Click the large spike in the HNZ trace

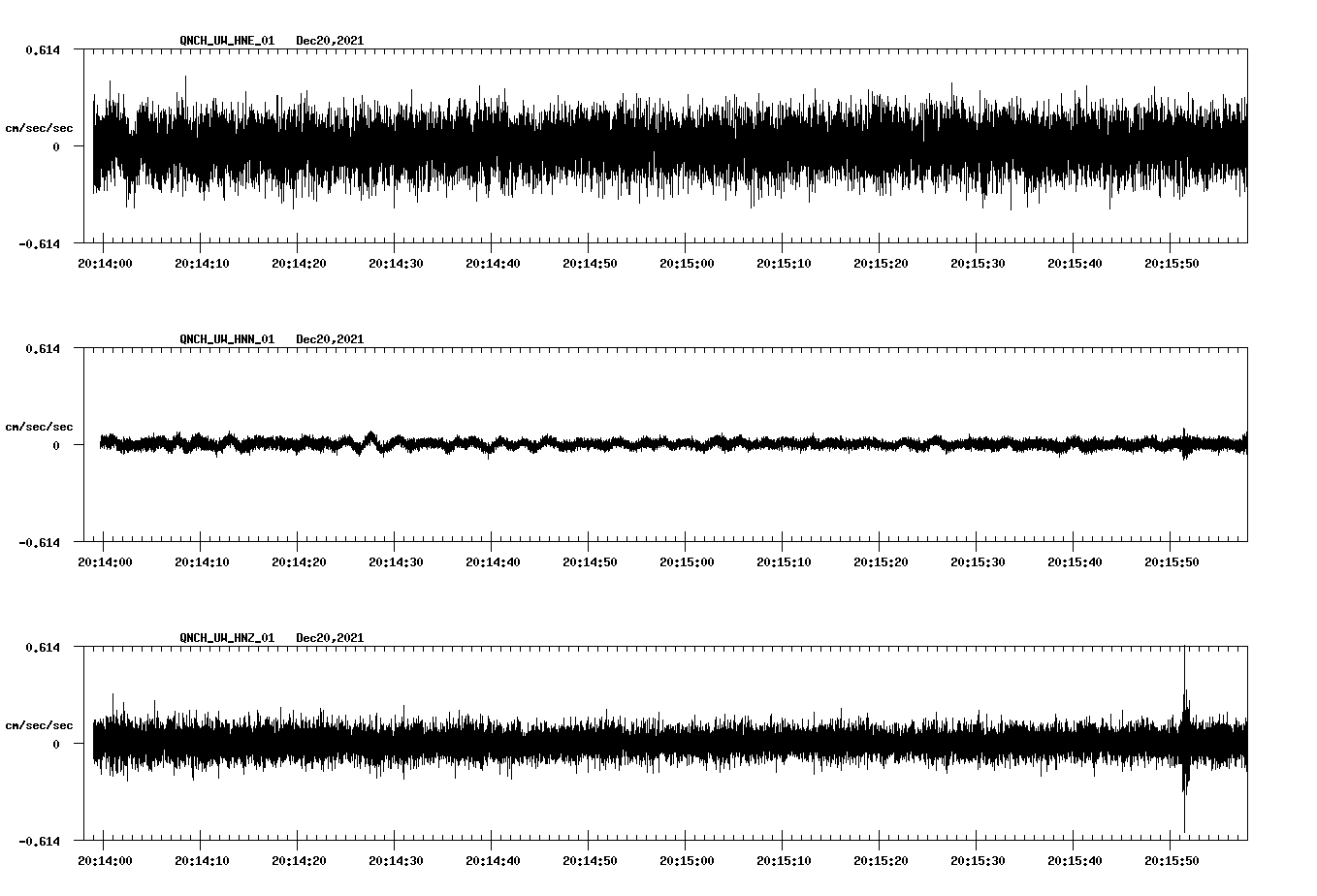coord(1185,739)
